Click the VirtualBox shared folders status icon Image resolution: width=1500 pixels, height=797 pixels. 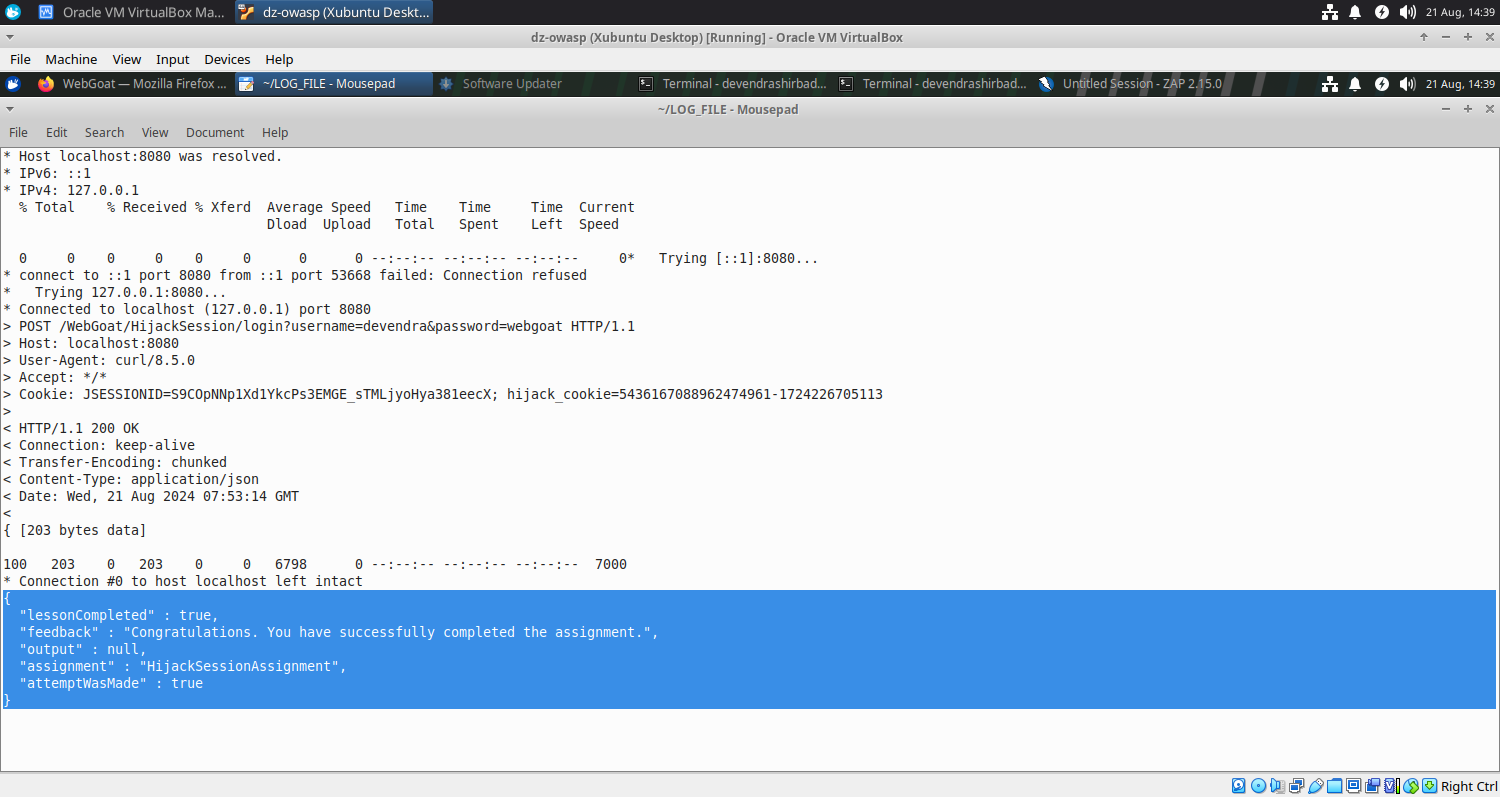(x=1334, y=786)
